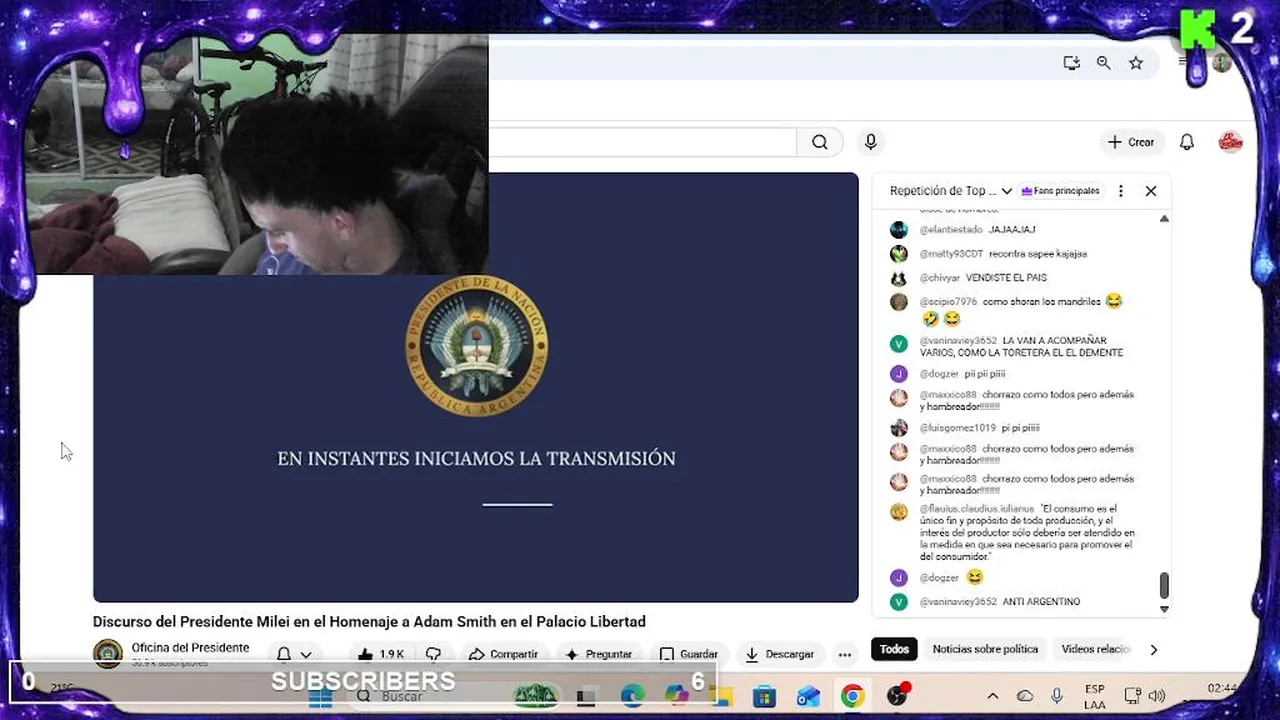Screen dimensions: 1280x720
Task: Start voice search with the microphone icon
Action: click(x=871, y=142)
